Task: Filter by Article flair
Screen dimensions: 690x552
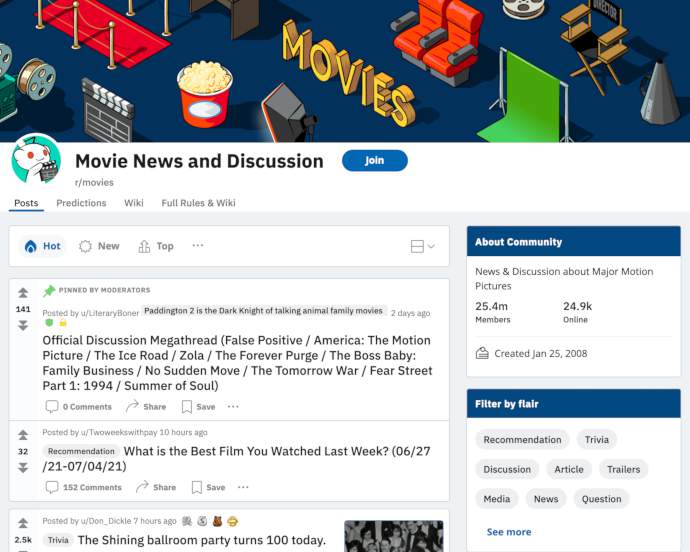Action: [x=569, y=469]
